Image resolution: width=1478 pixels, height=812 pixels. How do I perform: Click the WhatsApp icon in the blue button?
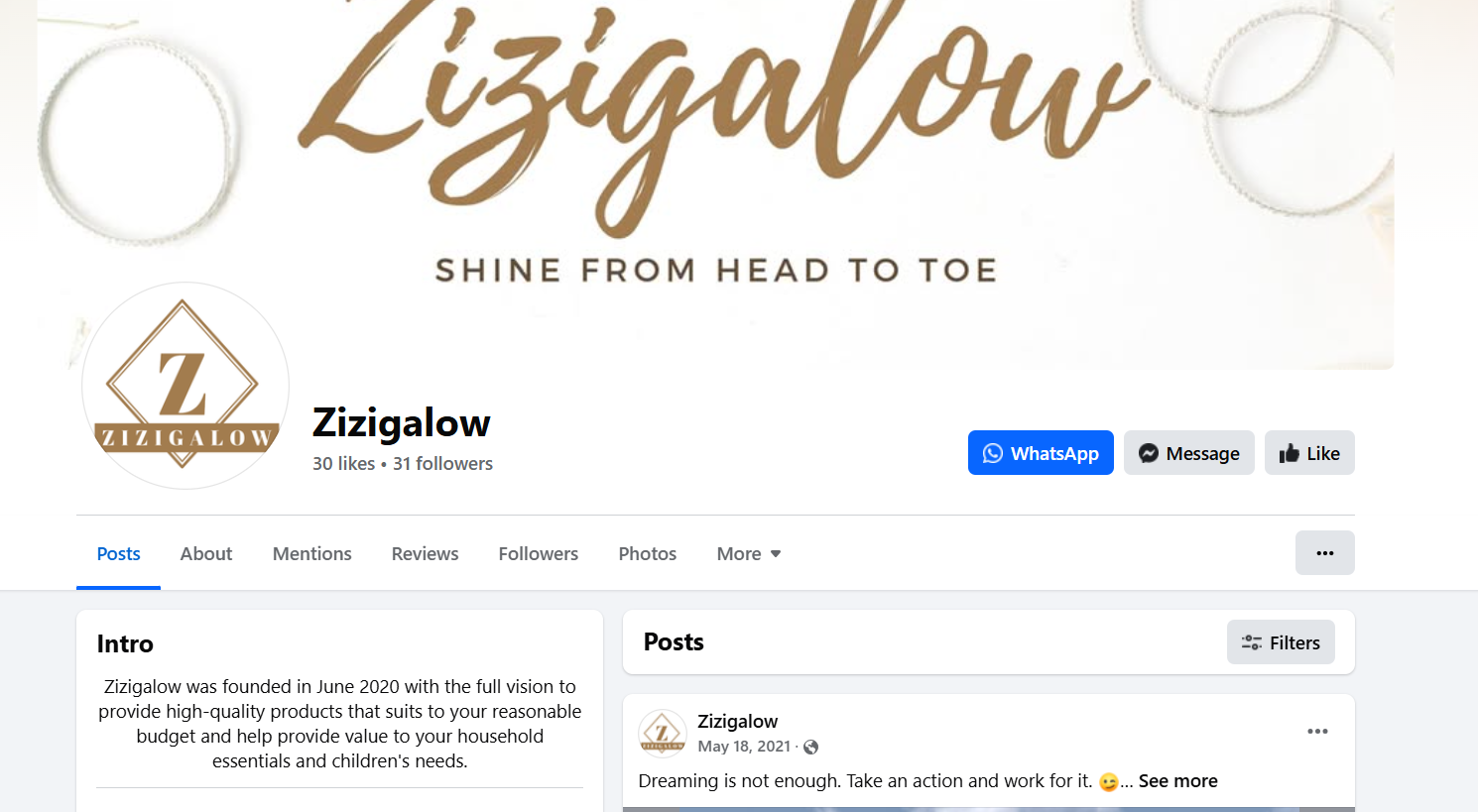point(993,453)
